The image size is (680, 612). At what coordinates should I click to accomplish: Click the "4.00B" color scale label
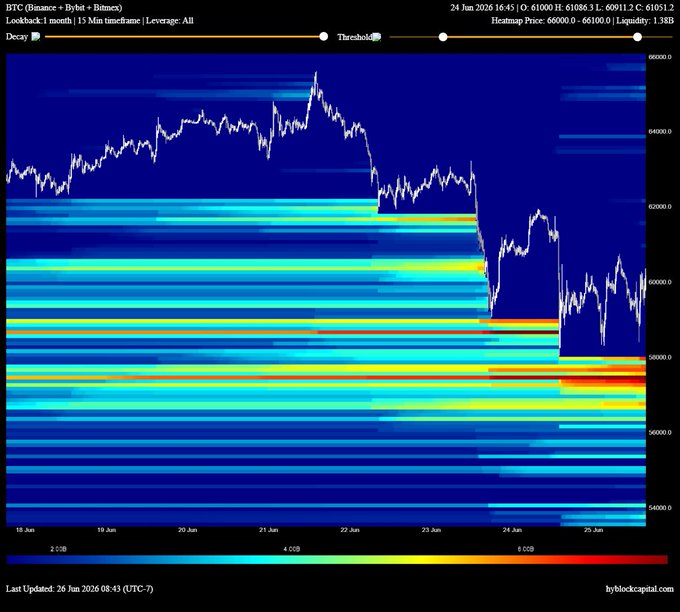click(291, 549)
